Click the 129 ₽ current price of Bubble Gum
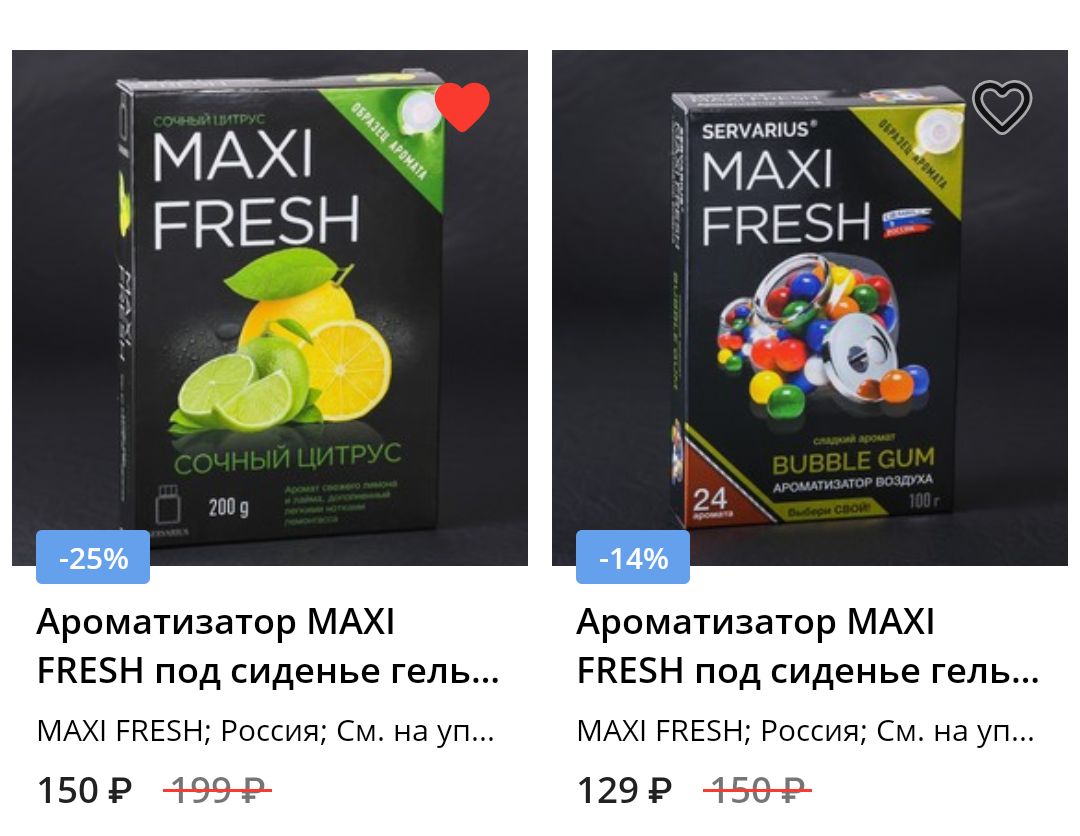The height and width of the screenshot is (836, 1080). tap(624, 790)
